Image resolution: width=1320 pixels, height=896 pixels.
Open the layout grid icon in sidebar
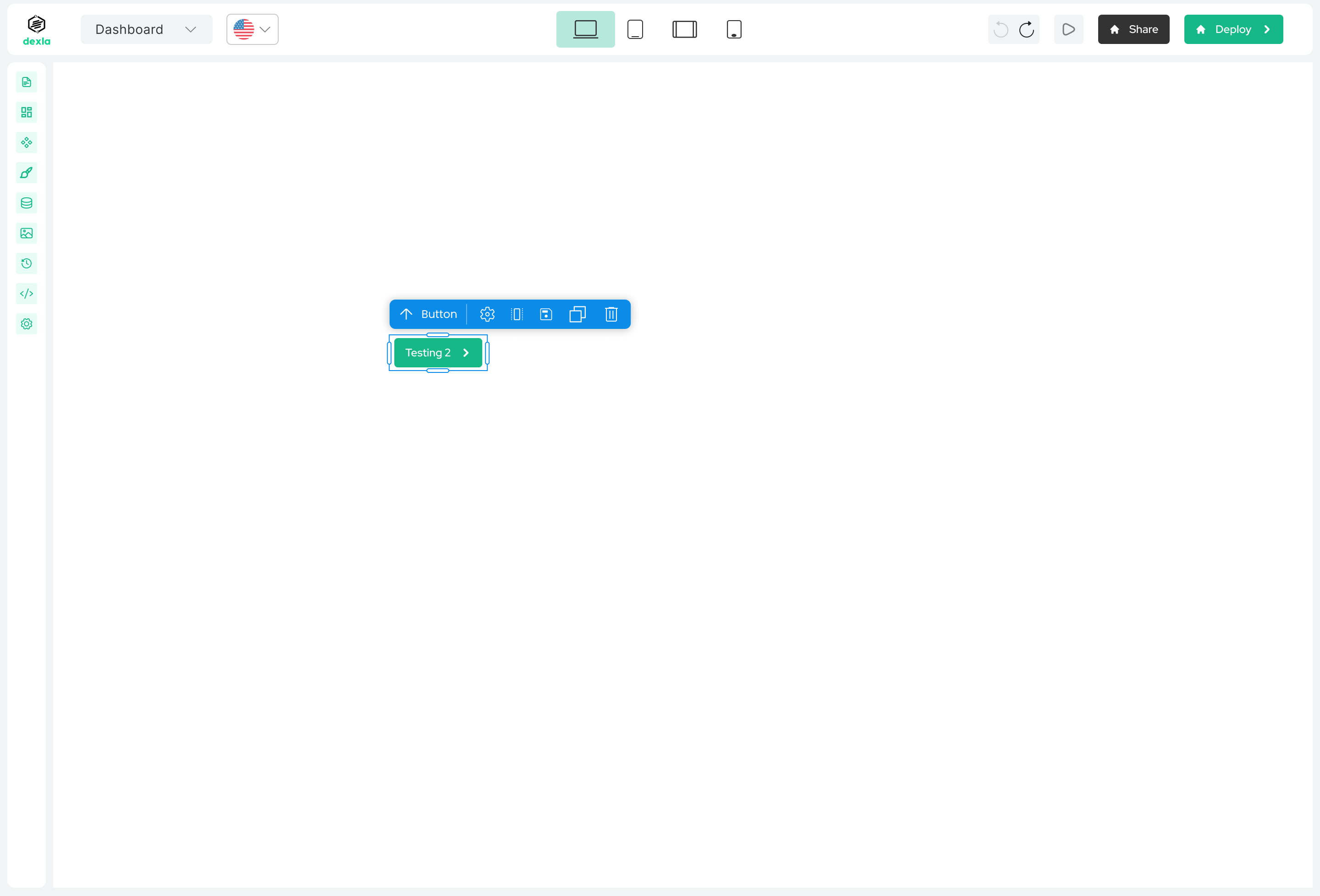click(x=27, y=112)
